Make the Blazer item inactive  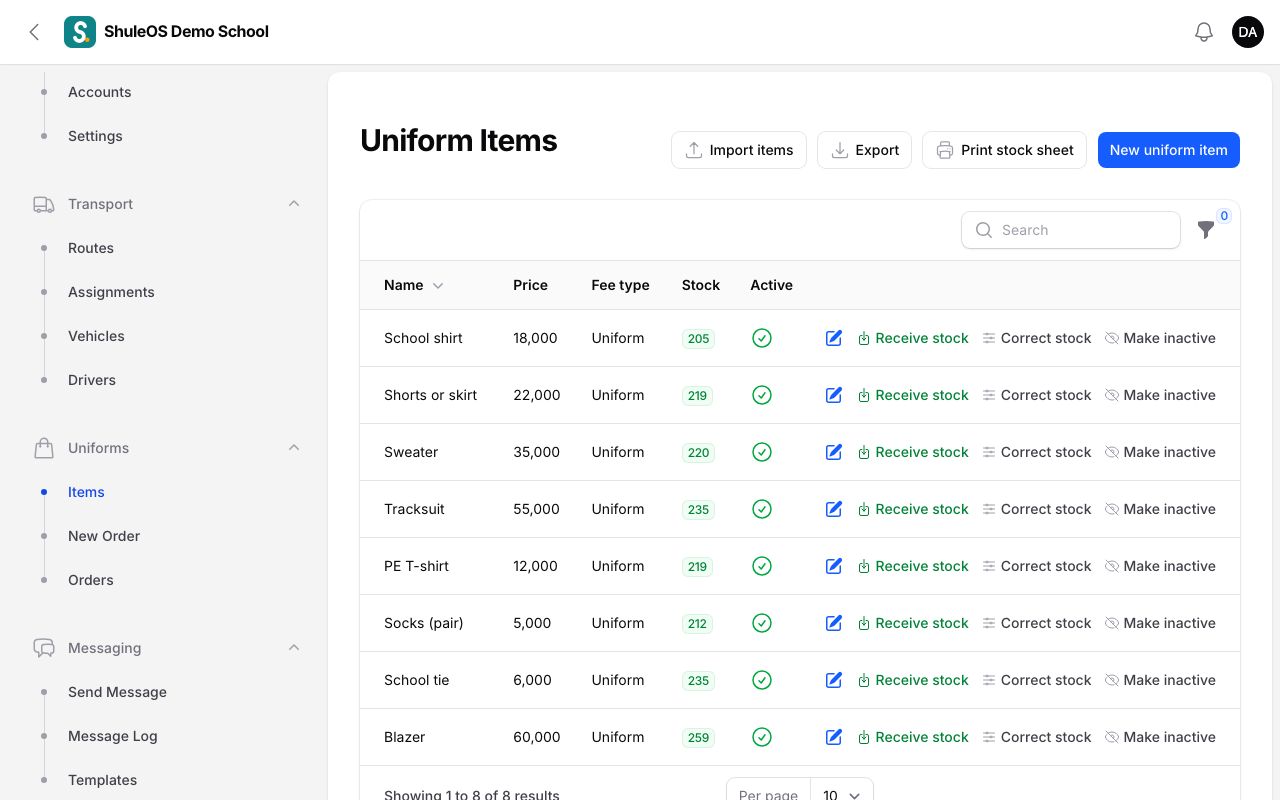pos(1160,737)
